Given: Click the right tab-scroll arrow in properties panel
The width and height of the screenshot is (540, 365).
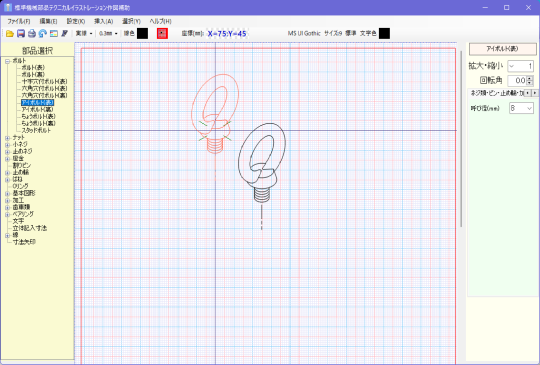Looking at the screenshot, I should 534,93.
